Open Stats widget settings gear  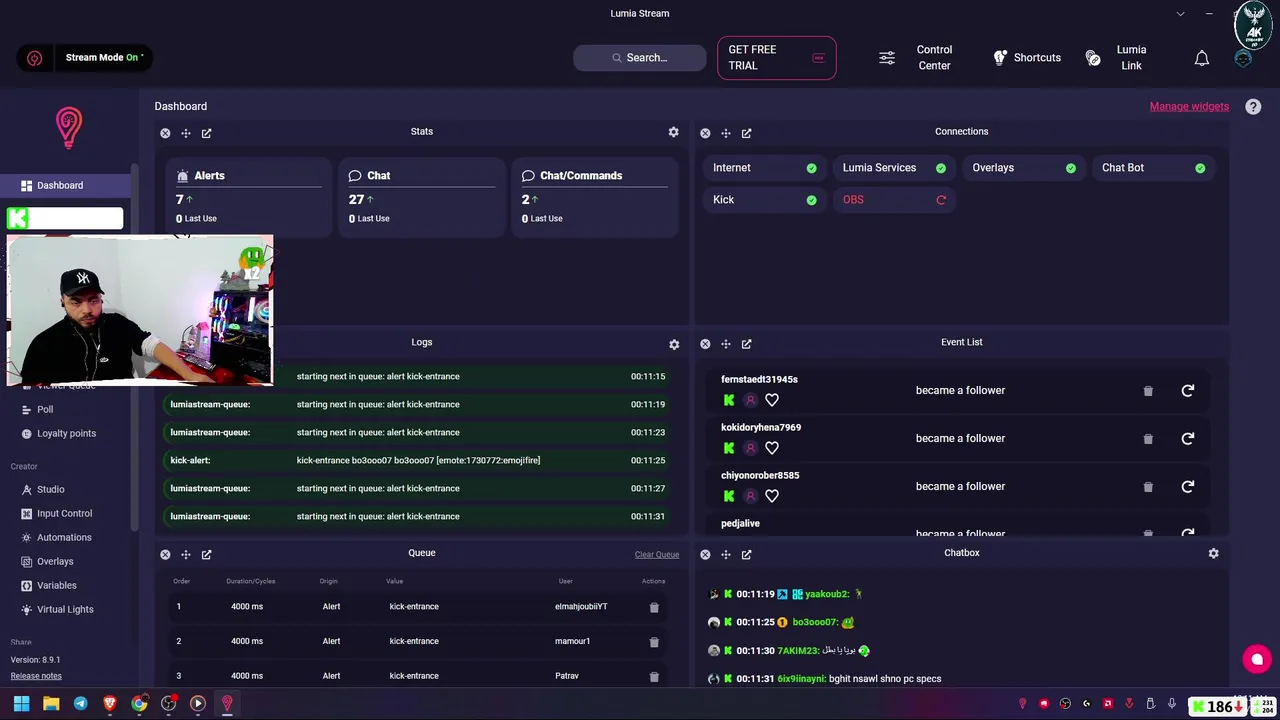(674, 132)
